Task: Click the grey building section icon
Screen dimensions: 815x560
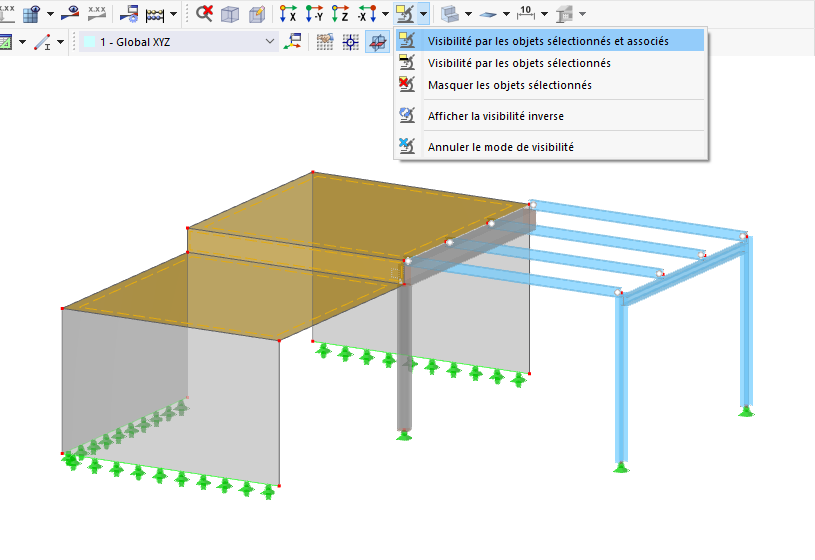Action: [564, 15]
